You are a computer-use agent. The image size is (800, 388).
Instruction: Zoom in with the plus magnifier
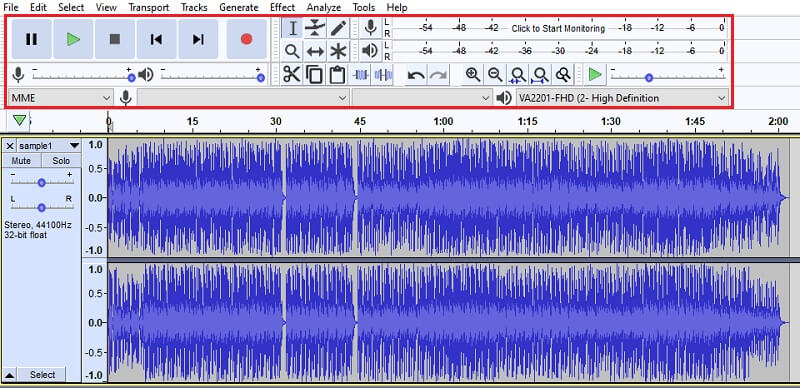[473, 75]
